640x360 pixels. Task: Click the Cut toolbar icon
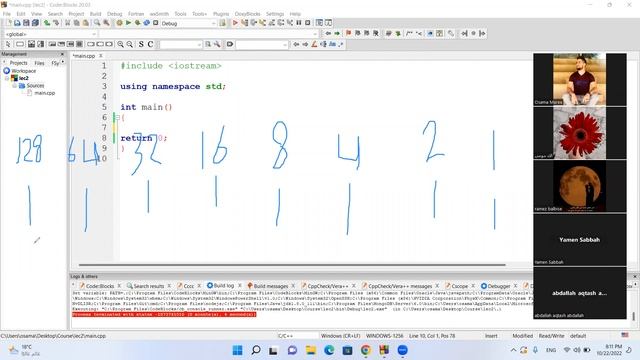68,23
